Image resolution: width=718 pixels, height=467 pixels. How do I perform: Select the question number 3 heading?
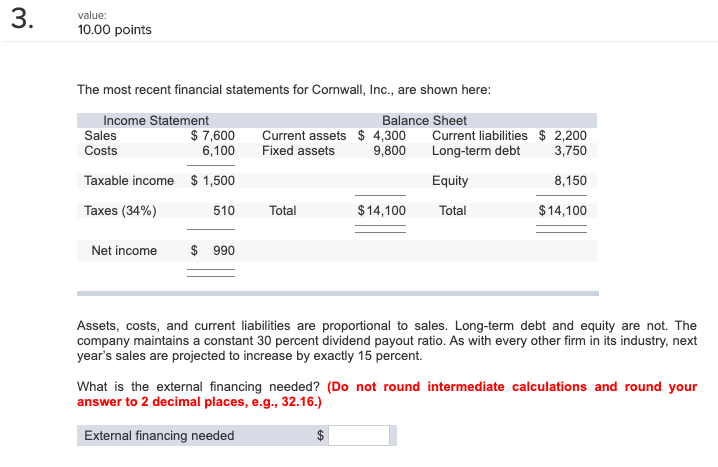(22, 20)
